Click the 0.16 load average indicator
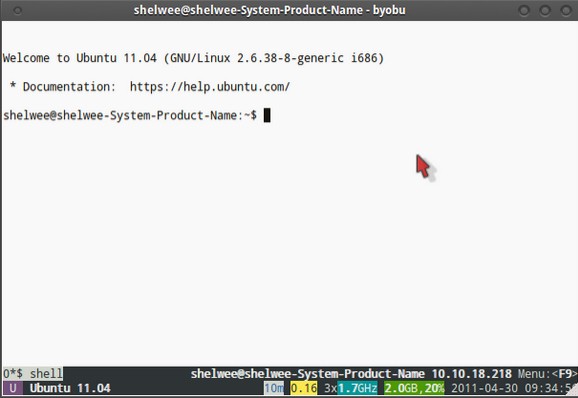The image size is (578, 398). tap(304, 388)
